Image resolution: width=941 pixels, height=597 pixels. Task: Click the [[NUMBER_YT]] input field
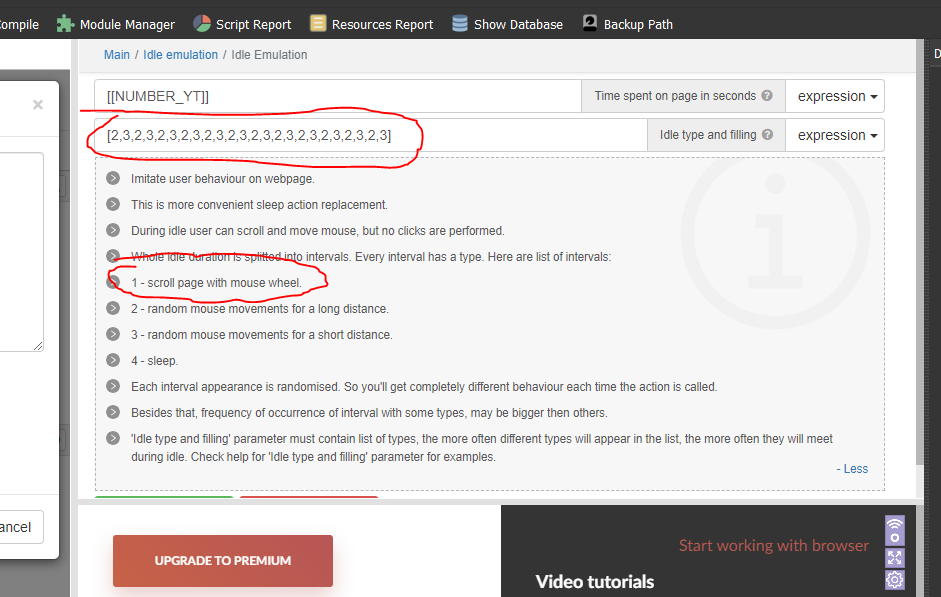tap(338, 96)
